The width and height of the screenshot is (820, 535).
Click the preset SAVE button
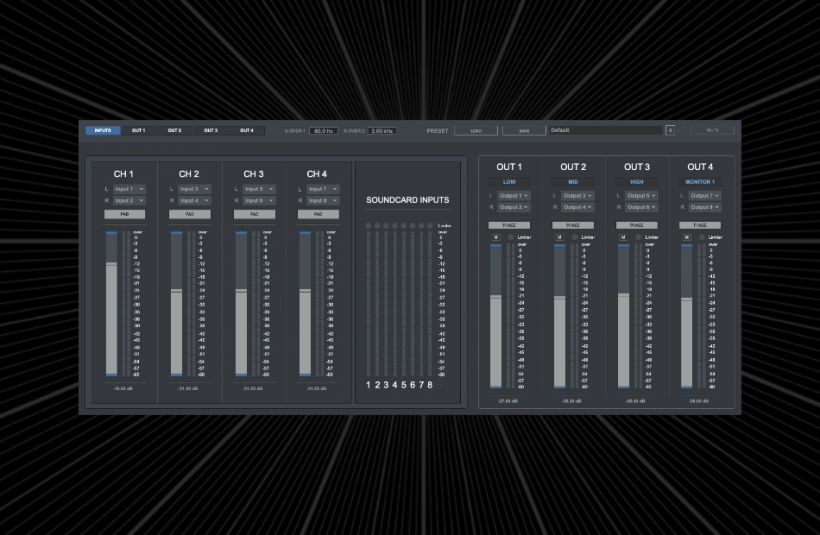(x=524, y=130)
